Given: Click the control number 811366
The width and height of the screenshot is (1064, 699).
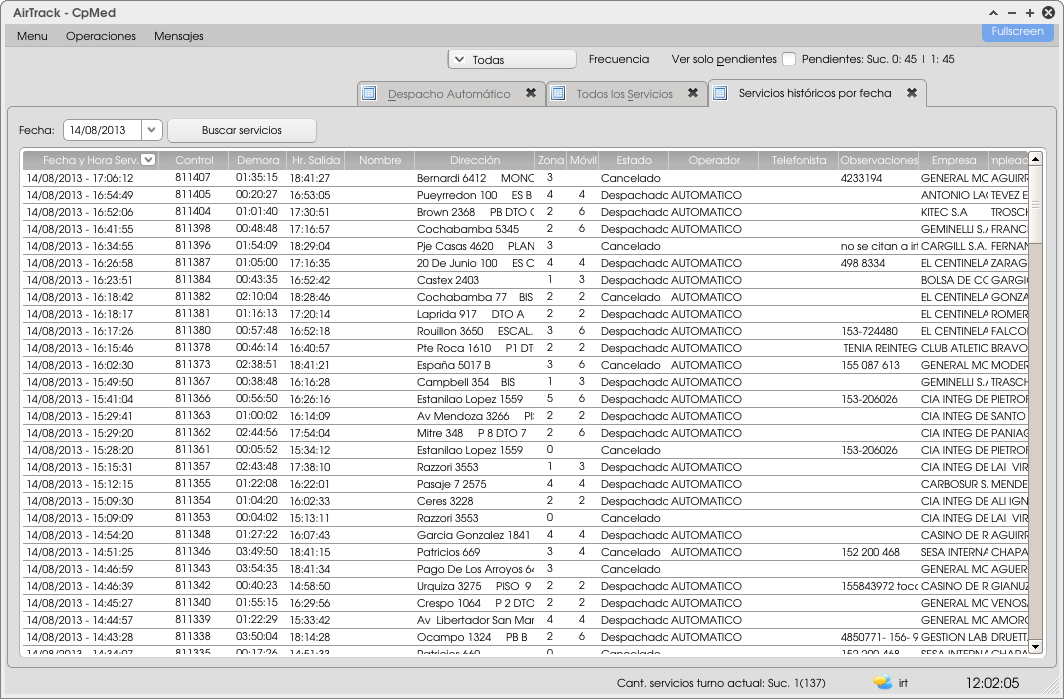Looking at the screenshot, I should (193, 399).
